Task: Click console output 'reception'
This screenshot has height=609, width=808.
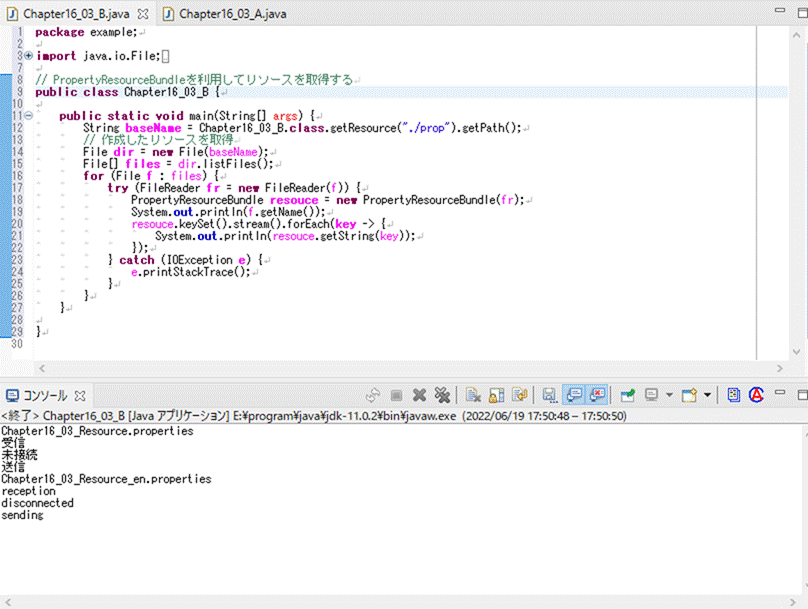Action: point(28,491)
